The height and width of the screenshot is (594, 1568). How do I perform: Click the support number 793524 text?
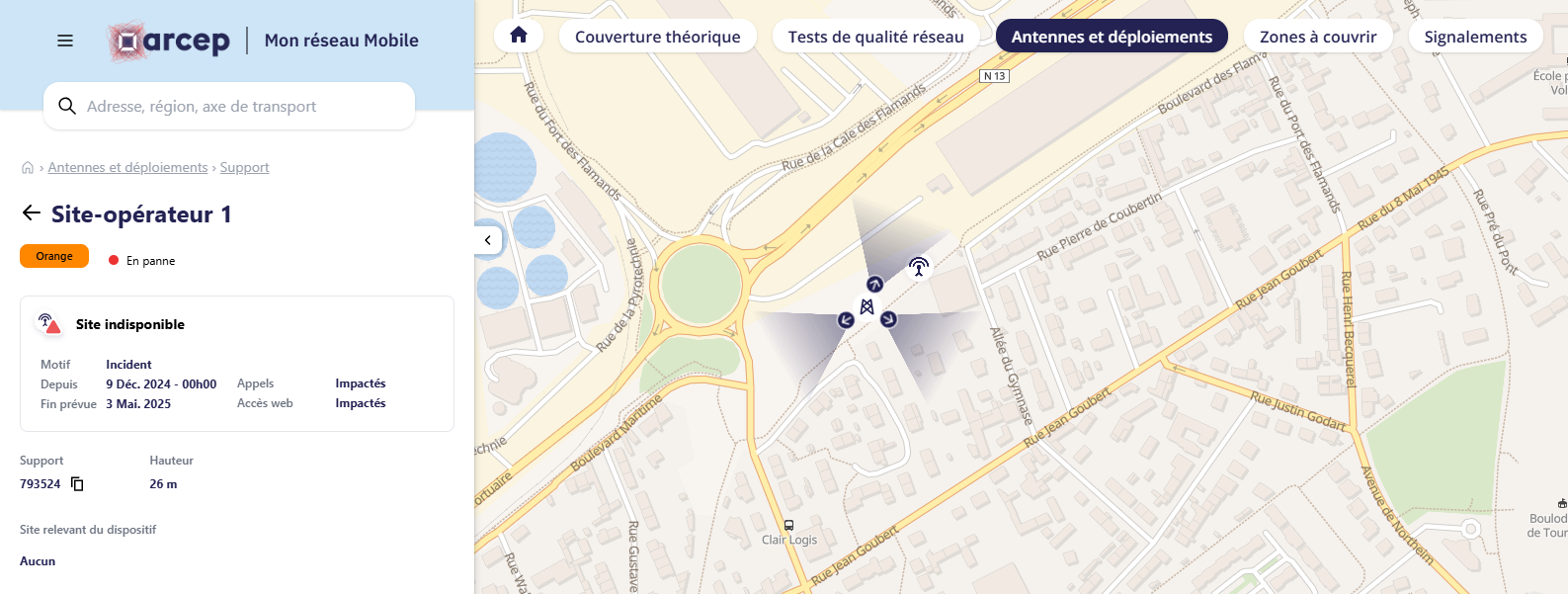click(41, 484)
